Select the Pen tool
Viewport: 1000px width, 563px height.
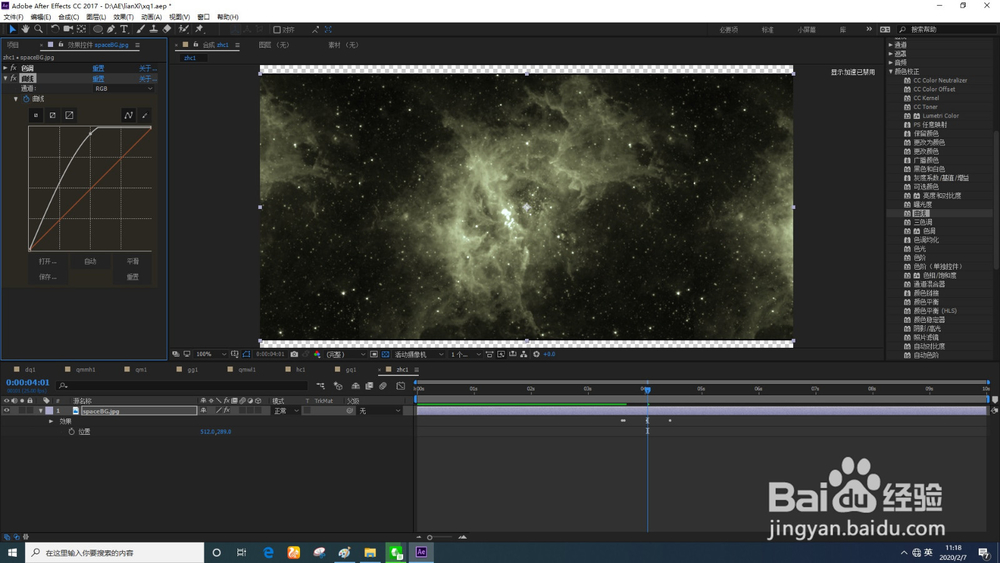pyautogui.click(x=111, y=29)
